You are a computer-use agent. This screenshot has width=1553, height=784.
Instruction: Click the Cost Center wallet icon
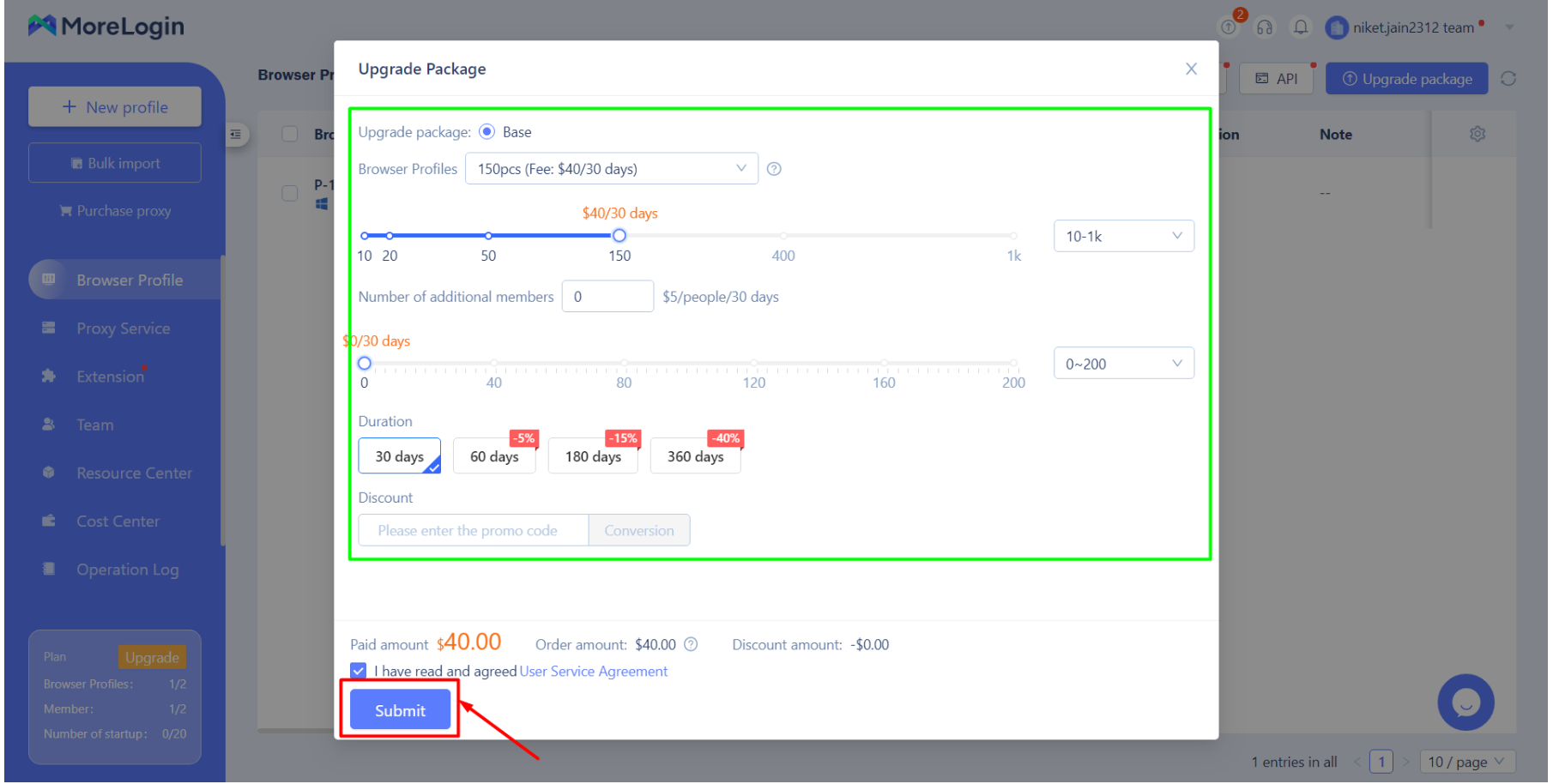pos(49,521)
